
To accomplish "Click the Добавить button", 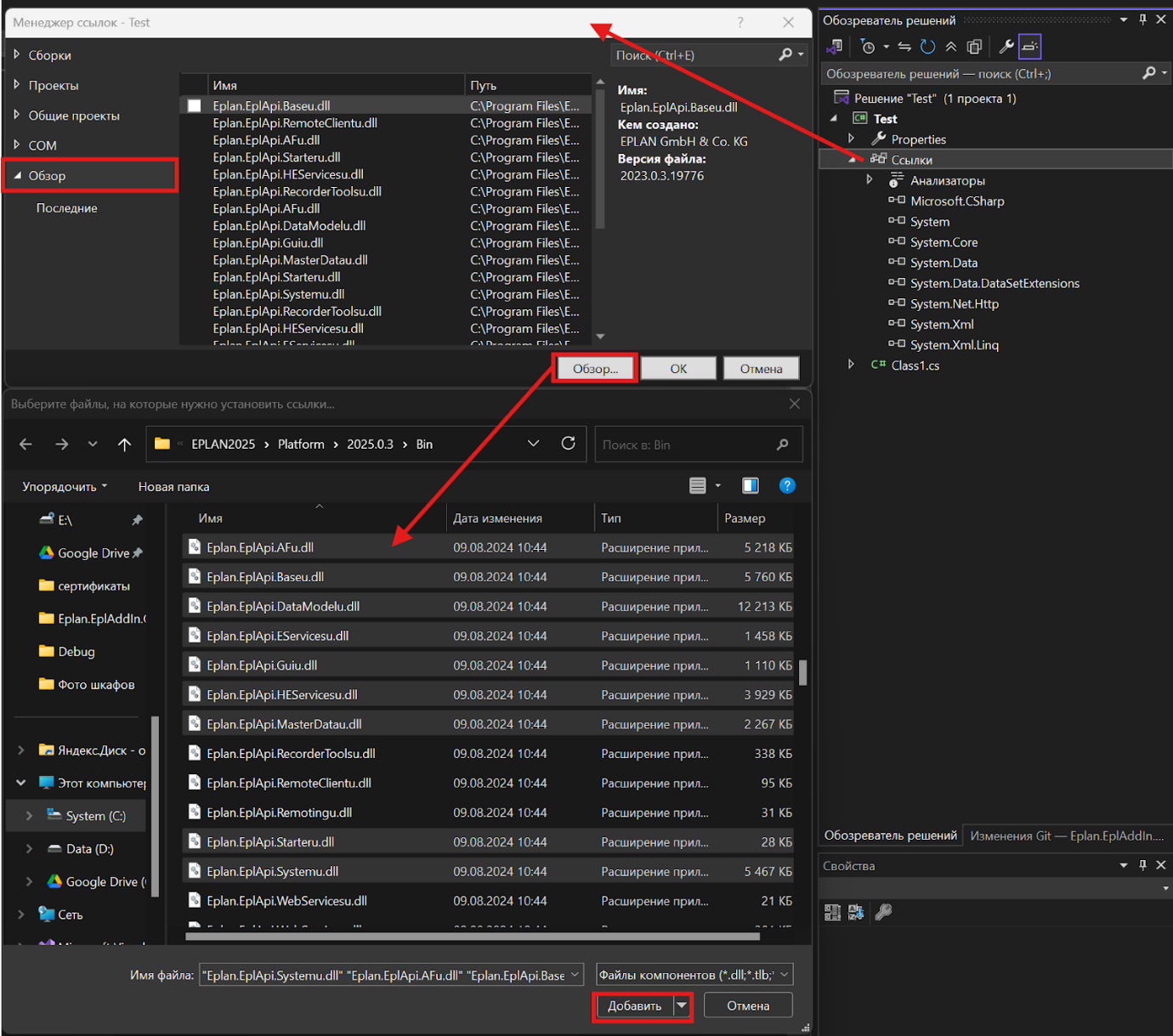I will point(633,1005).
